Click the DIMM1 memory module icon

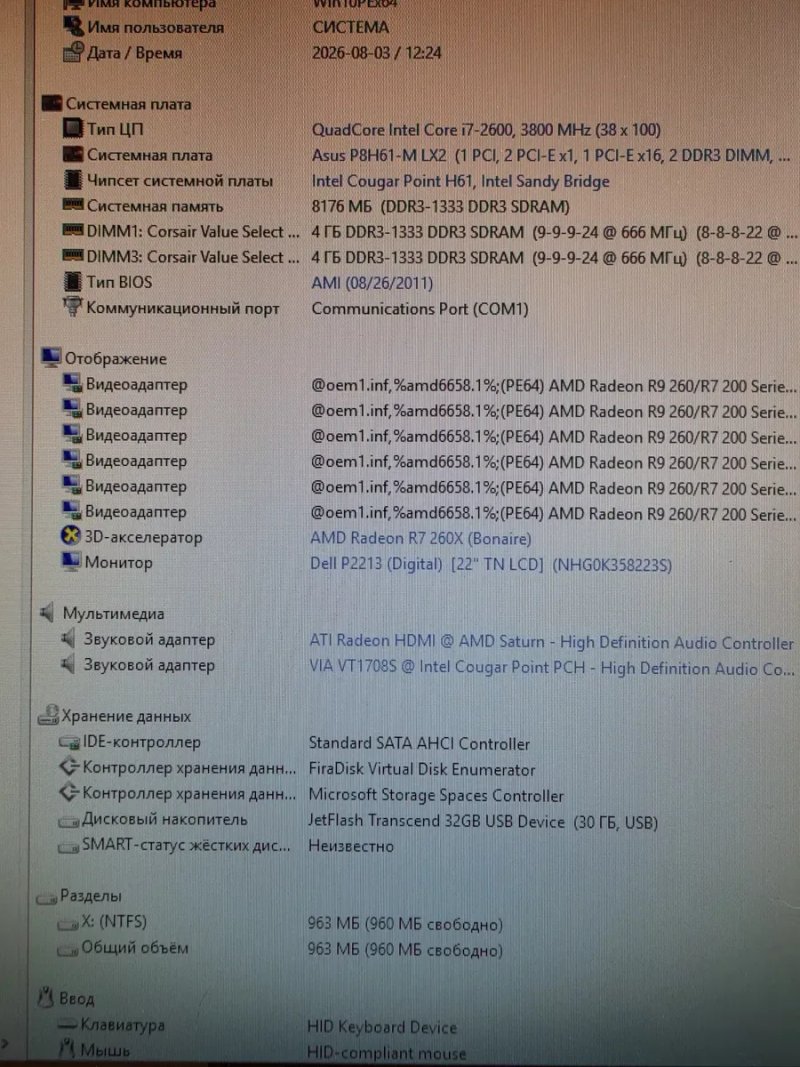click(73, 231)
